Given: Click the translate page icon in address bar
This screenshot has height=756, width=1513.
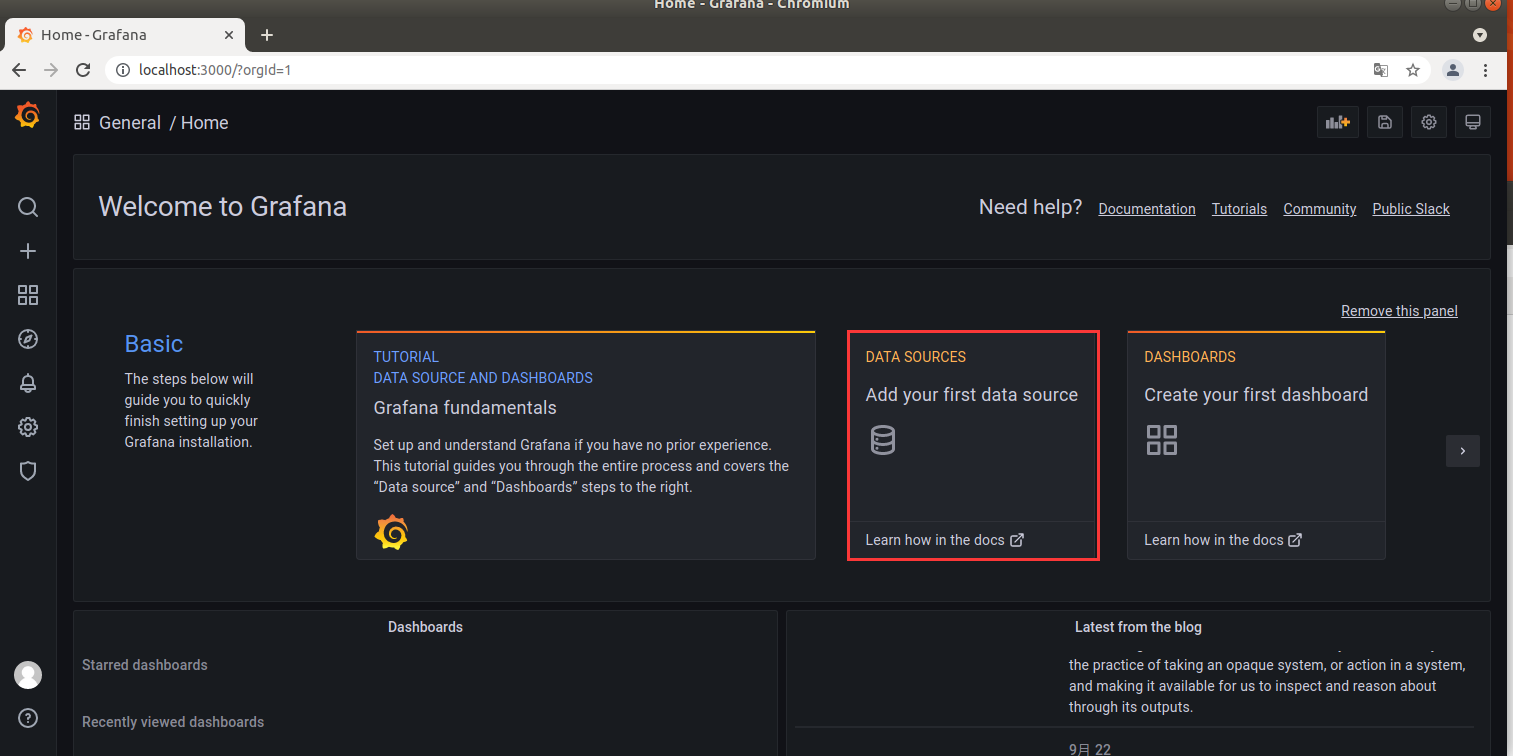Looking at the screenshot, I should 1381,70.
